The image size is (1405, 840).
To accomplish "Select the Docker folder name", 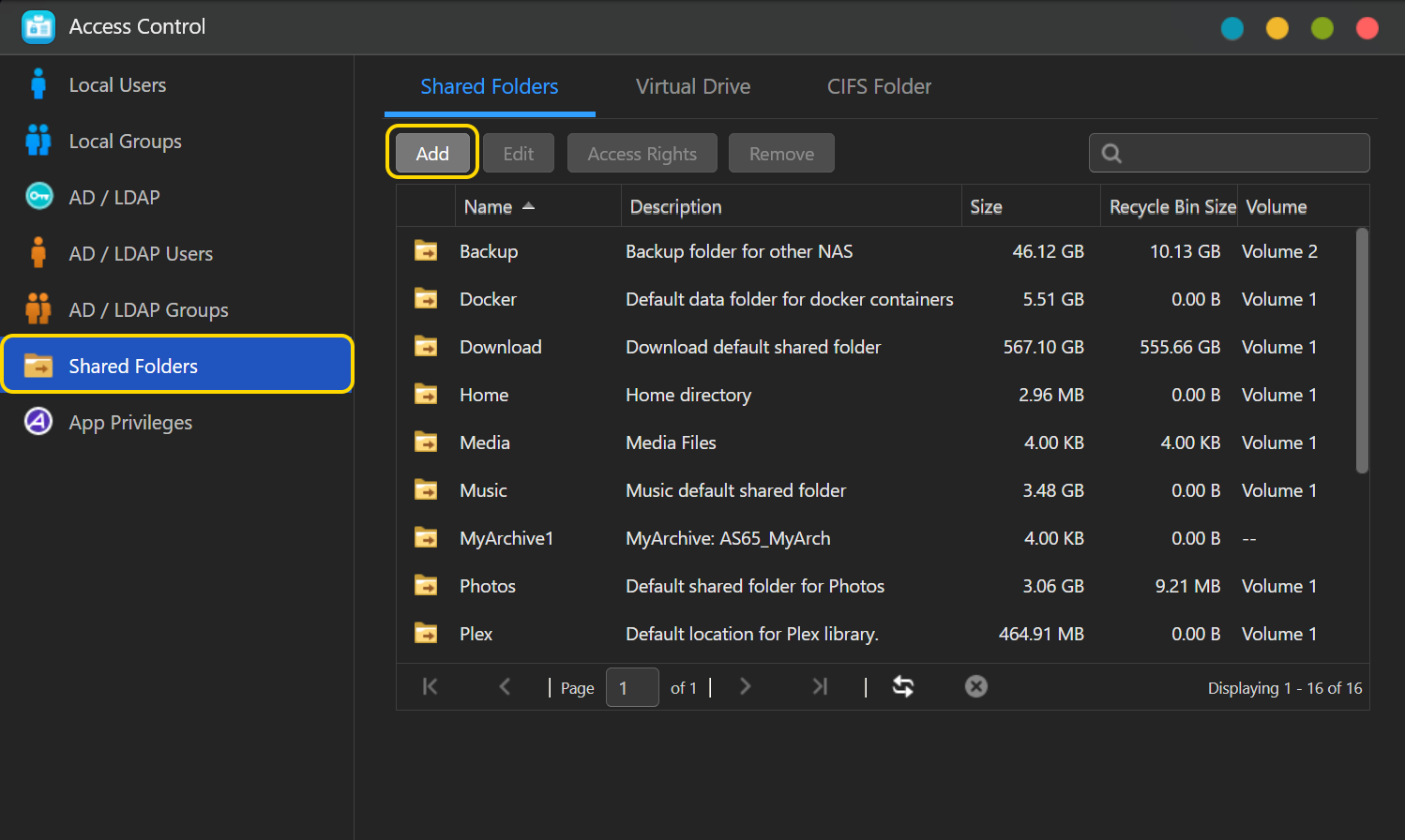I will (488, 299).
